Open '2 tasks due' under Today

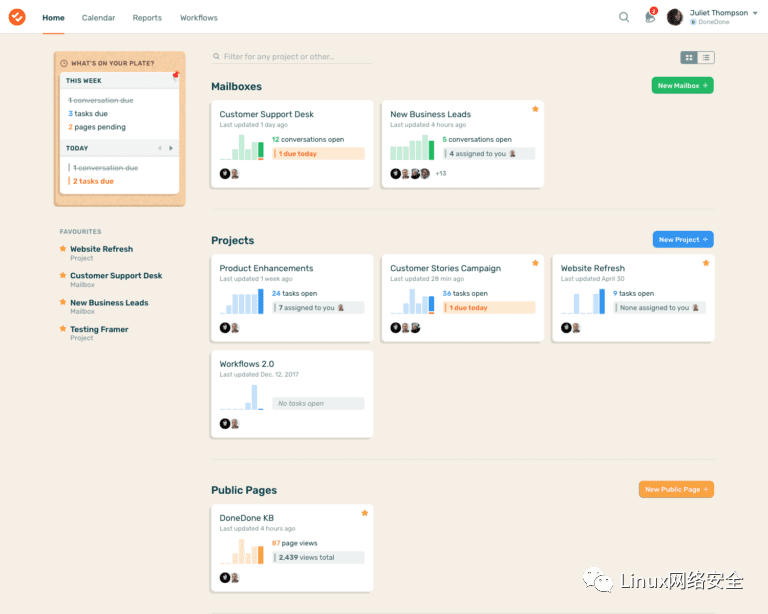(x=93, y=181)
